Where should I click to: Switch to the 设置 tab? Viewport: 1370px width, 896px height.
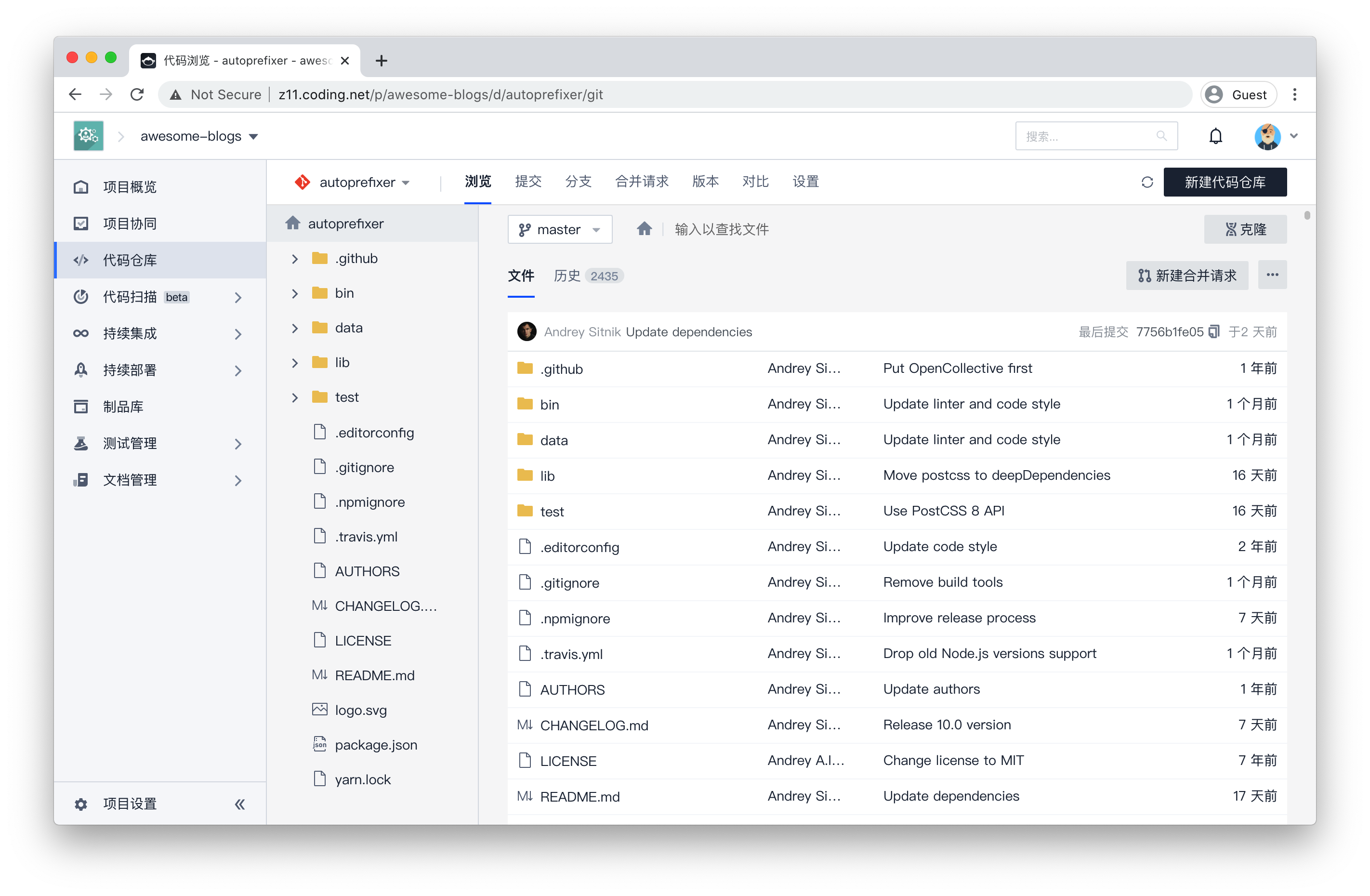[x=805, y=182]
